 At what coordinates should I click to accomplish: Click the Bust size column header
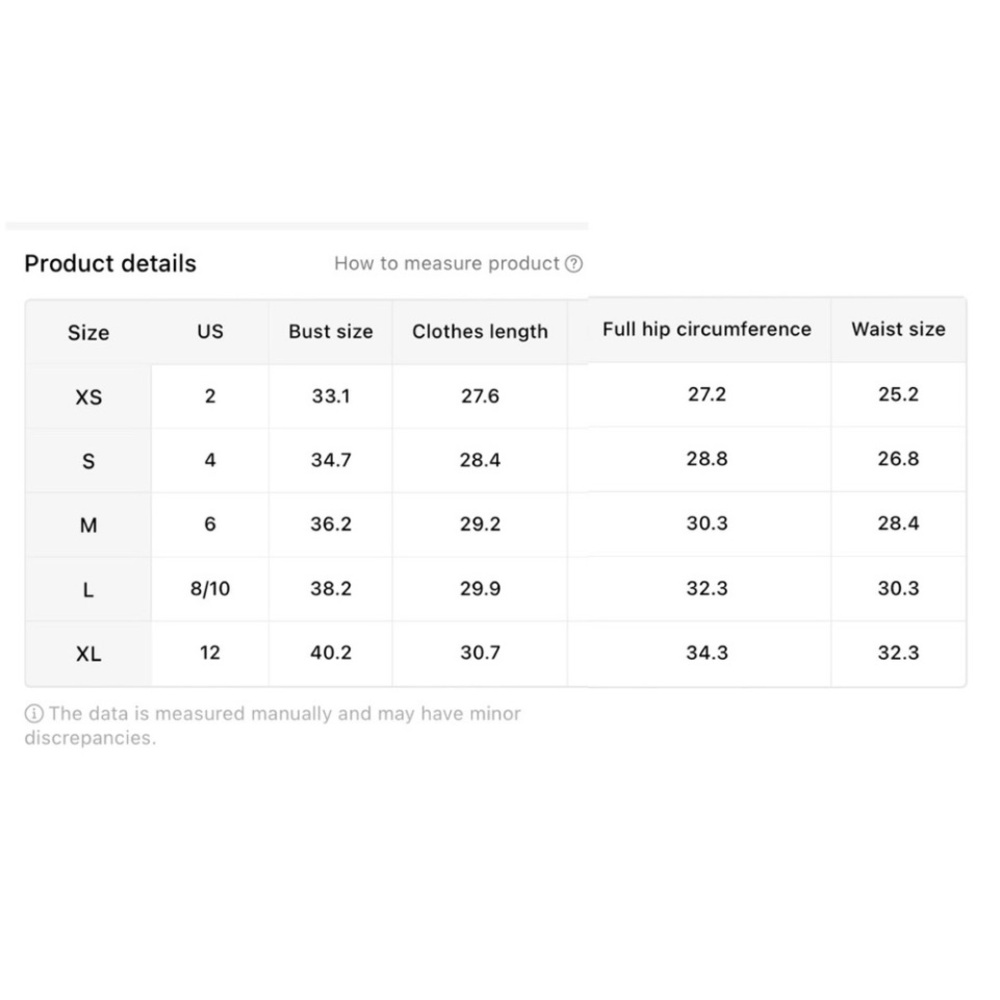[330, 332]
